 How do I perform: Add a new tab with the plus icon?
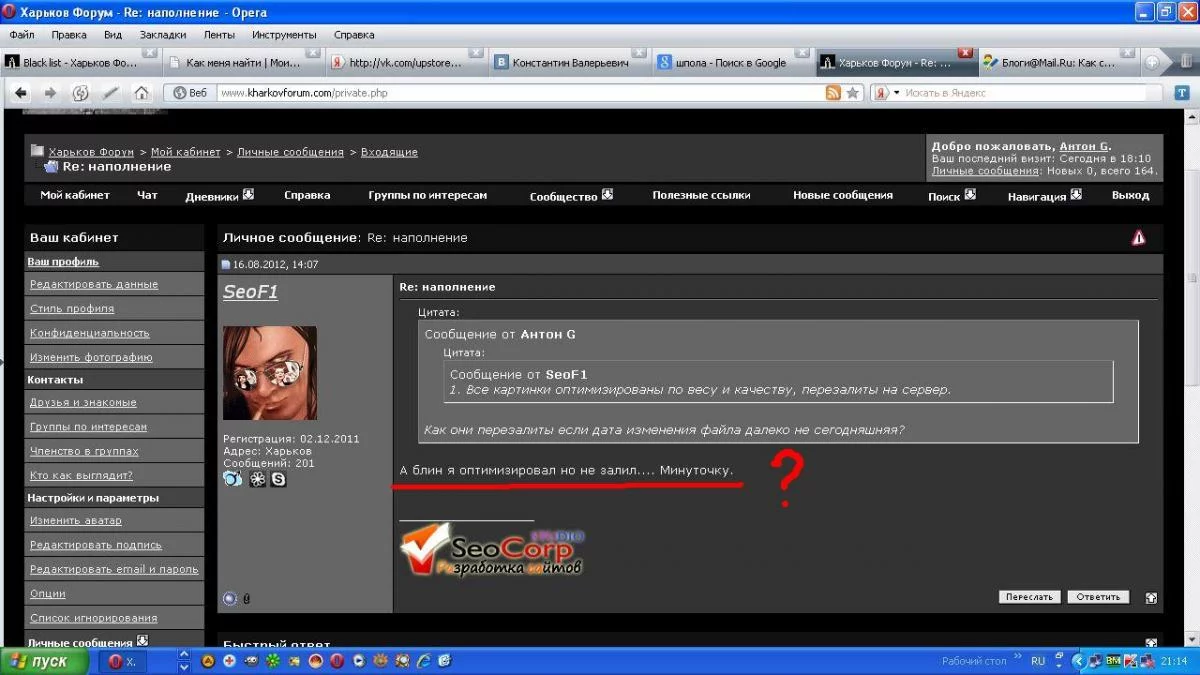[x=1152, y=62]
